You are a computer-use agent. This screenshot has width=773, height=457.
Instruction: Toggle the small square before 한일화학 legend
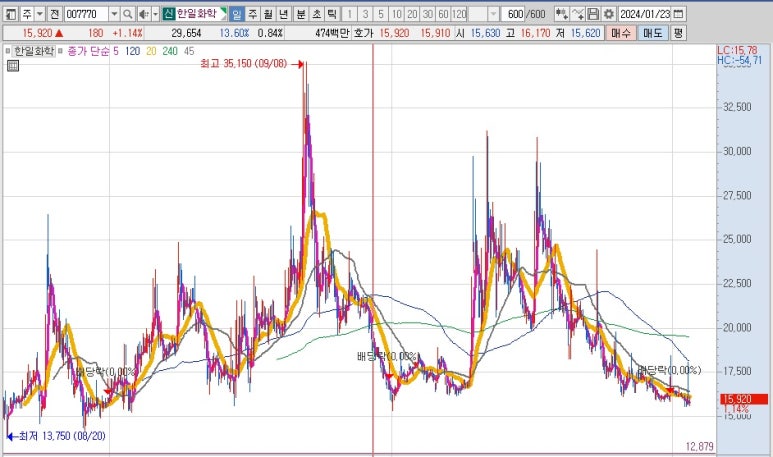click(x=8, y=51)
